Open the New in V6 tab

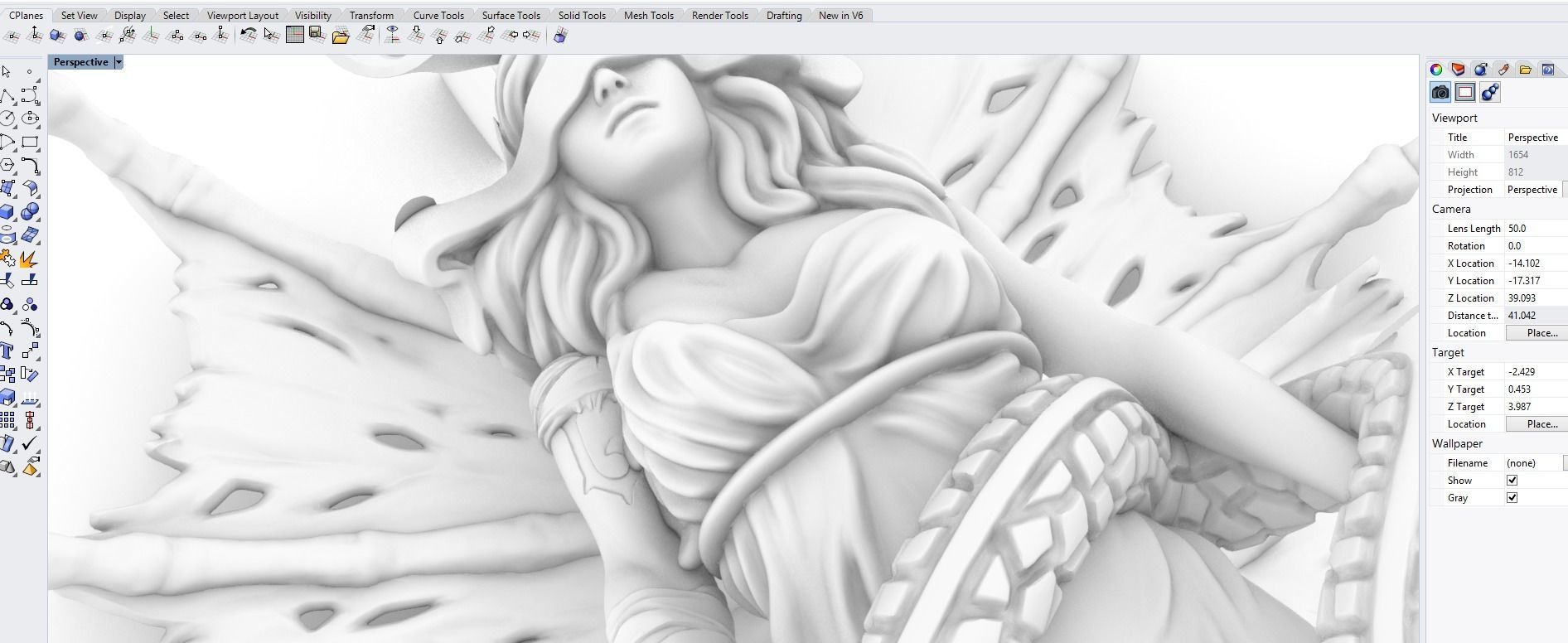tap(841, 15)
